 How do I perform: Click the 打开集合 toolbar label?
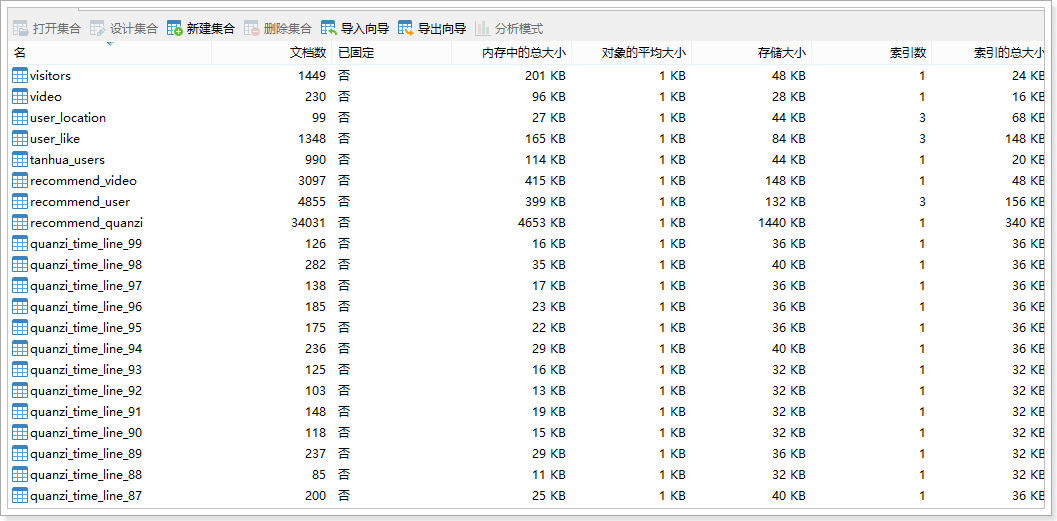coord(57,28)
